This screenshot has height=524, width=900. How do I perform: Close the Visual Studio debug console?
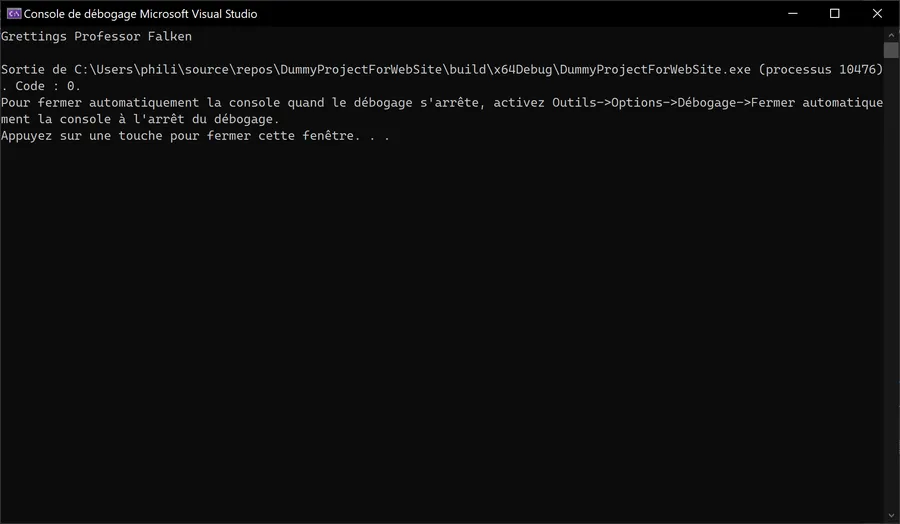(x=877, y=13)
